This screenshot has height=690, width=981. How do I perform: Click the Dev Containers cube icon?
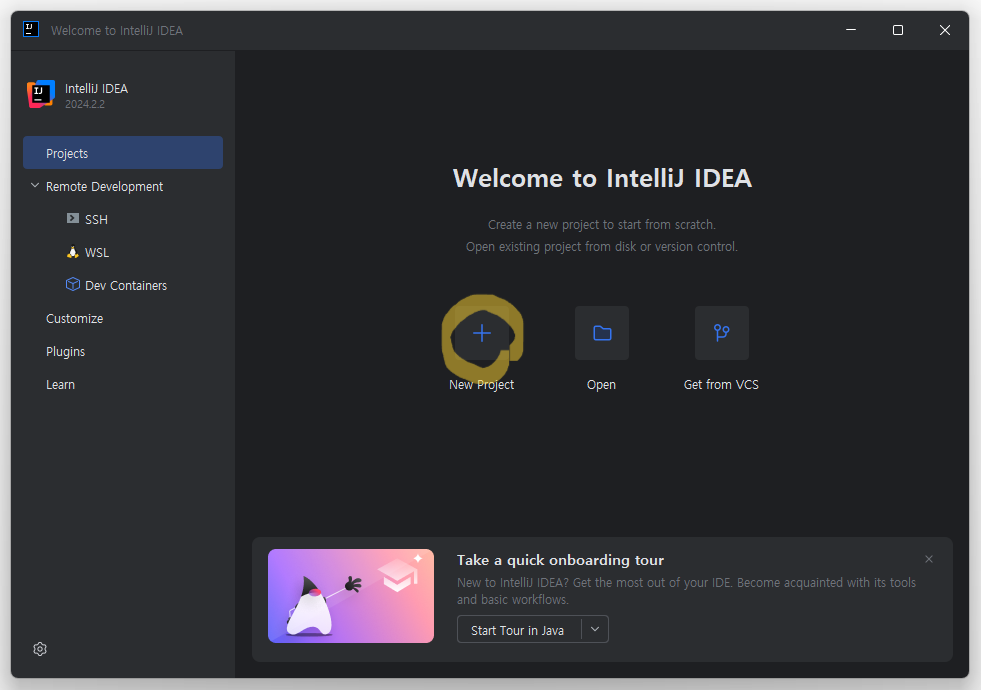click(73, 284)
